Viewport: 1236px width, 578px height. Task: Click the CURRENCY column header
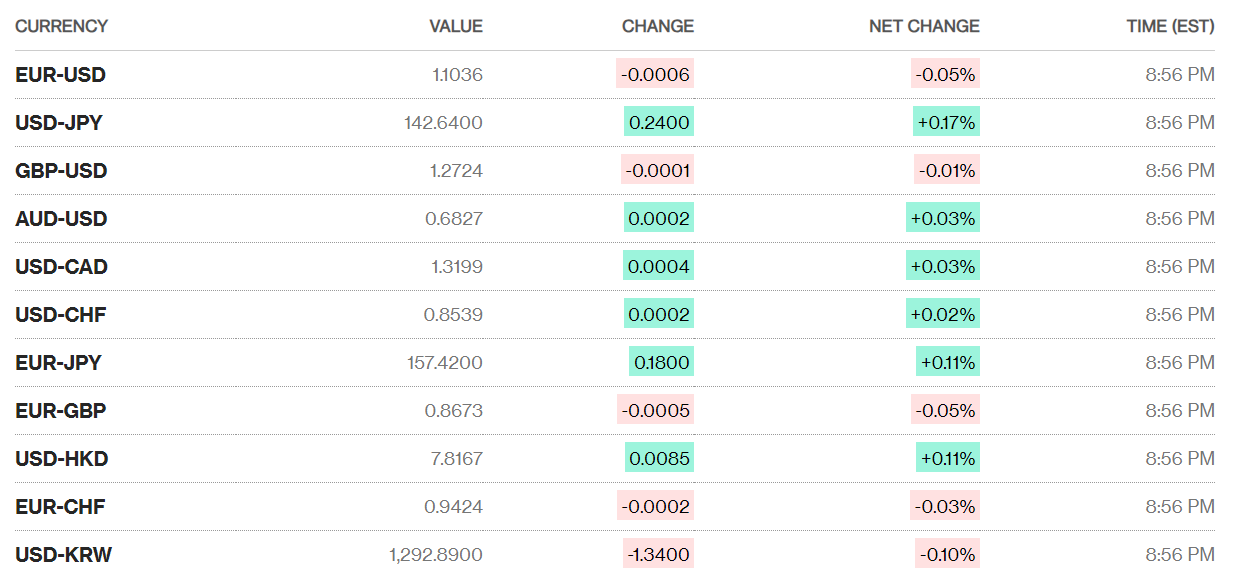(x=61, y=26)
